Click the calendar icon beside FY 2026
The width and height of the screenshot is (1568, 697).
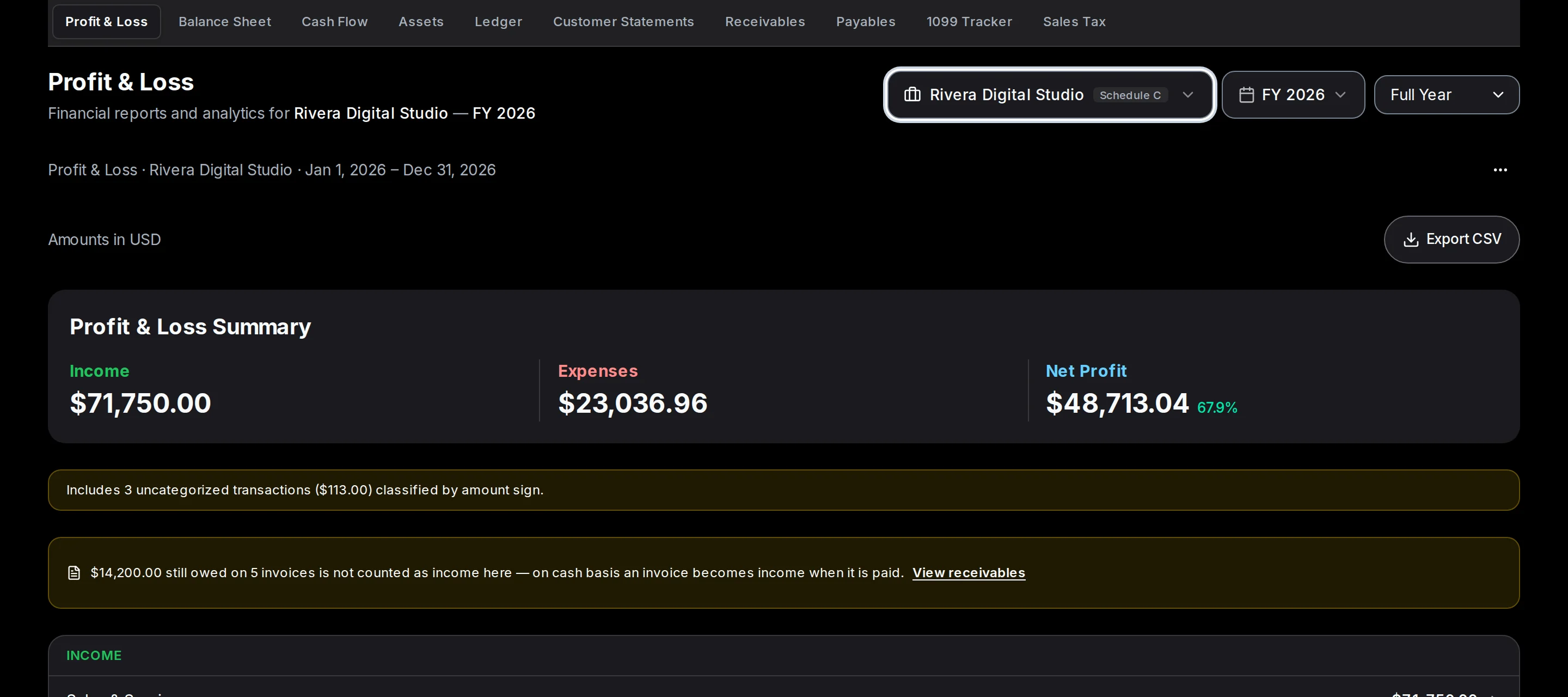pos(1246,95)
